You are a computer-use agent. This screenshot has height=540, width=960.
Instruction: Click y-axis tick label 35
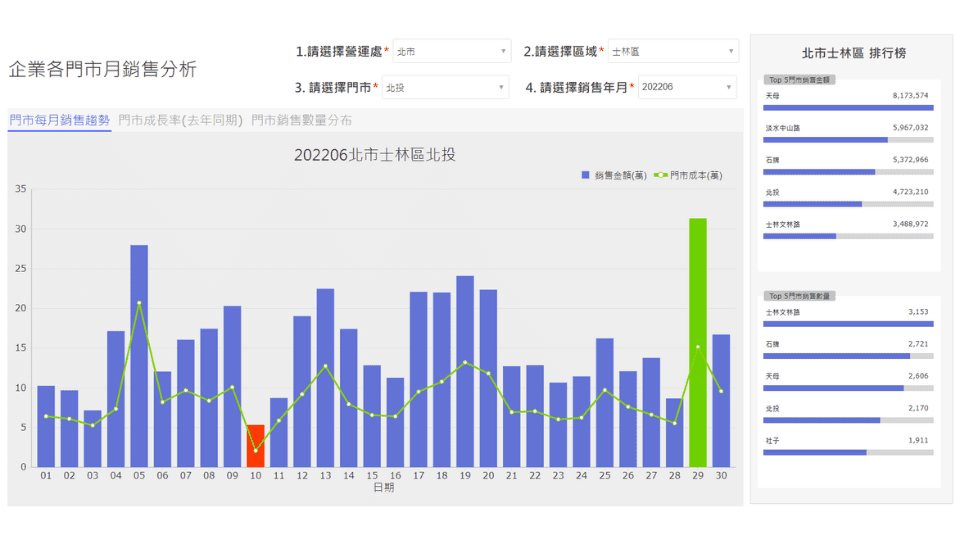click(21, 189)
